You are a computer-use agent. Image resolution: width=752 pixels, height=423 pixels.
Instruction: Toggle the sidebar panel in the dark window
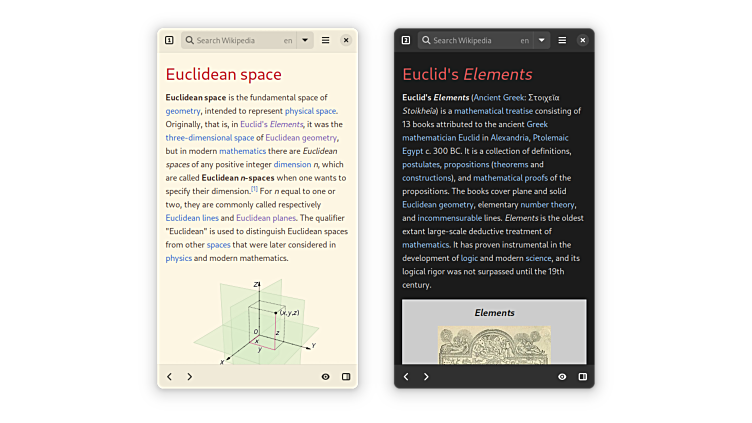[x=583, y=377]
